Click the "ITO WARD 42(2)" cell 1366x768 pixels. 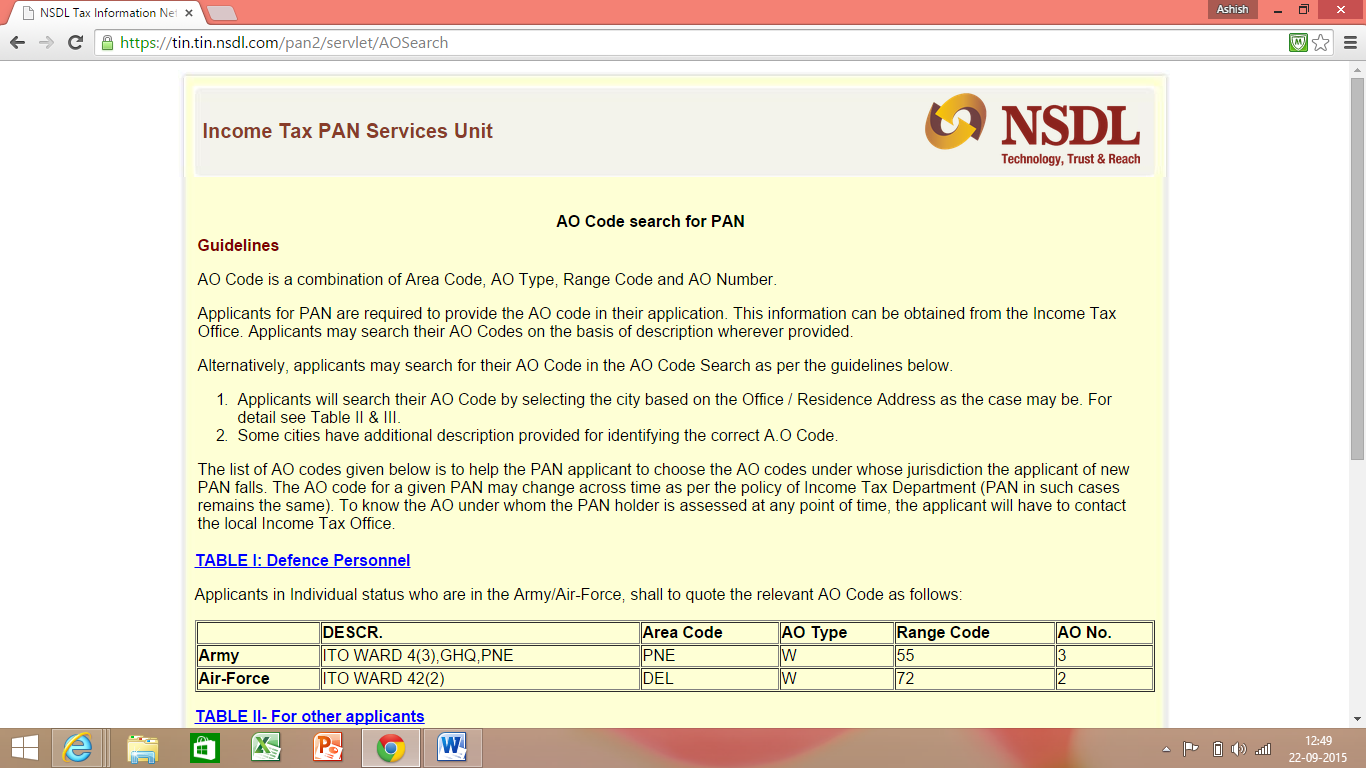tap(480, 679)
